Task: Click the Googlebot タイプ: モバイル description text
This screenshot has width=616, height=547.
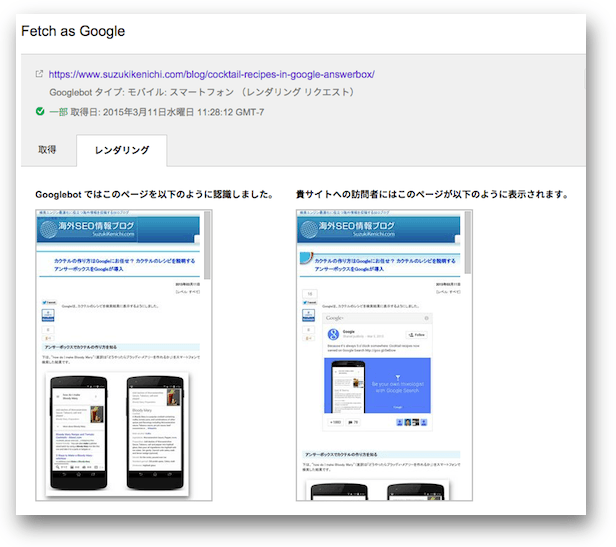Action: point(202,92)
